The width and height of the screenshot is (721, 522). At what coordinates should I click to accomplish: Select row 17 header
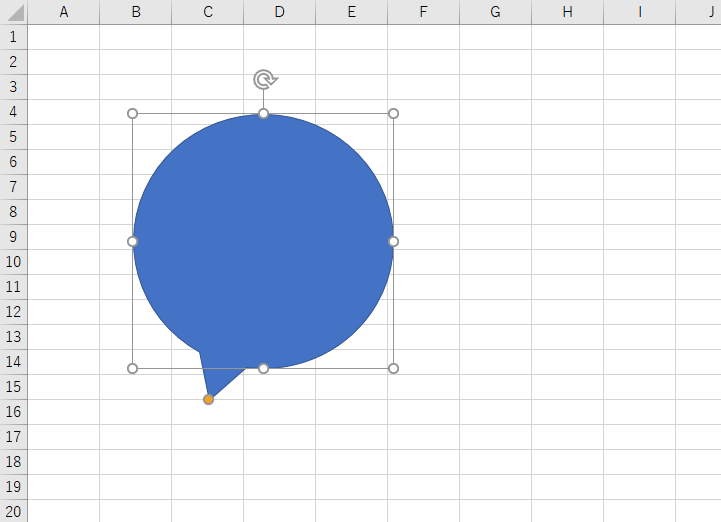pyautogui.click(x=13, y=437)
